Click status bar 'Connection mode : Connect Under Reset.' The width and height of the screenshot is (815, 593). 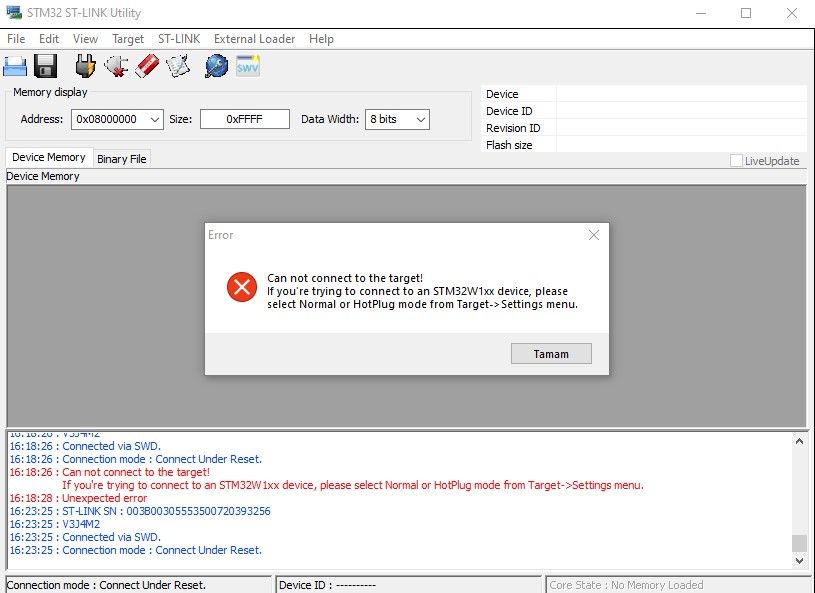[x=106, y=585]
